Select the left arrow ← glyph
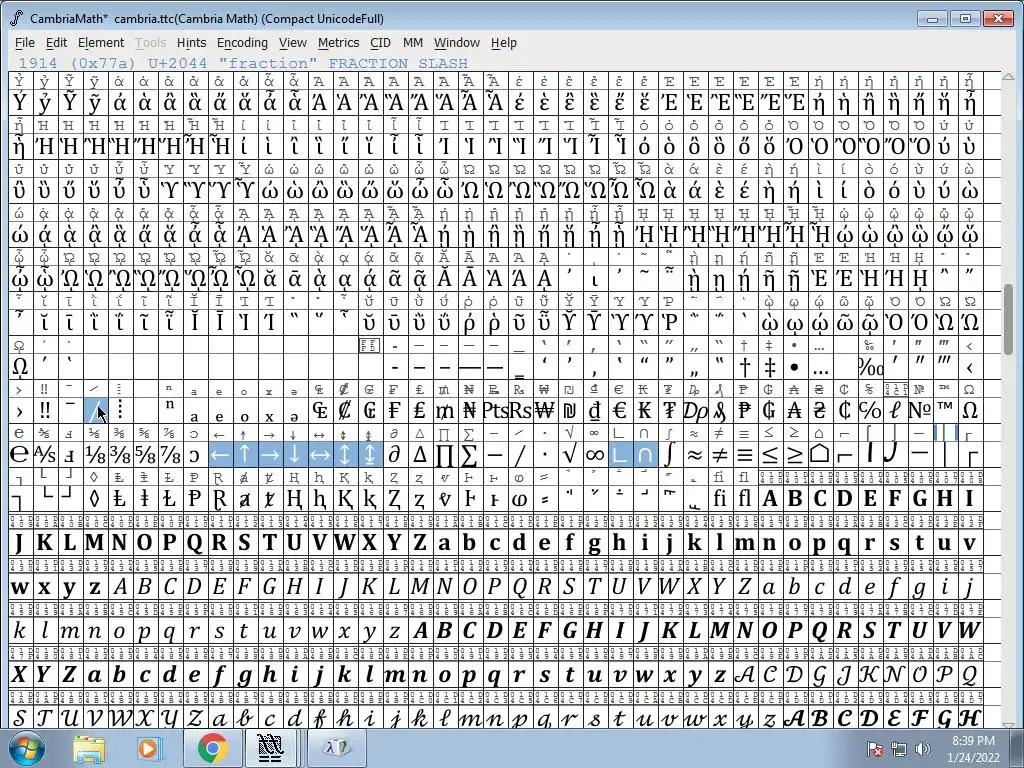 (220, 455)
